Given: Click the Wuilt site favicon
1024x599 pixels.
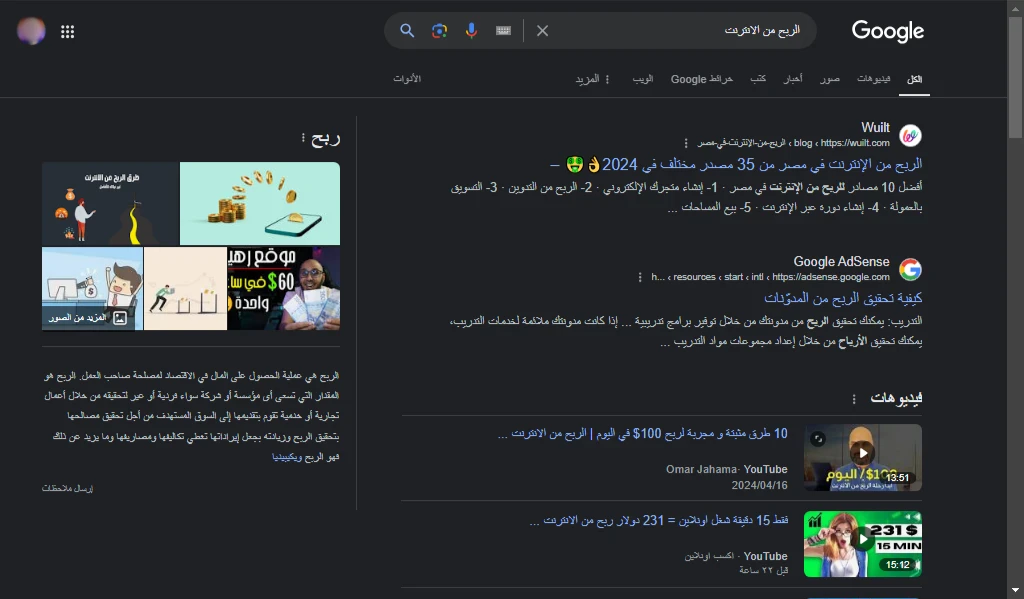Looking at the screenshot, I should point(910,135).
